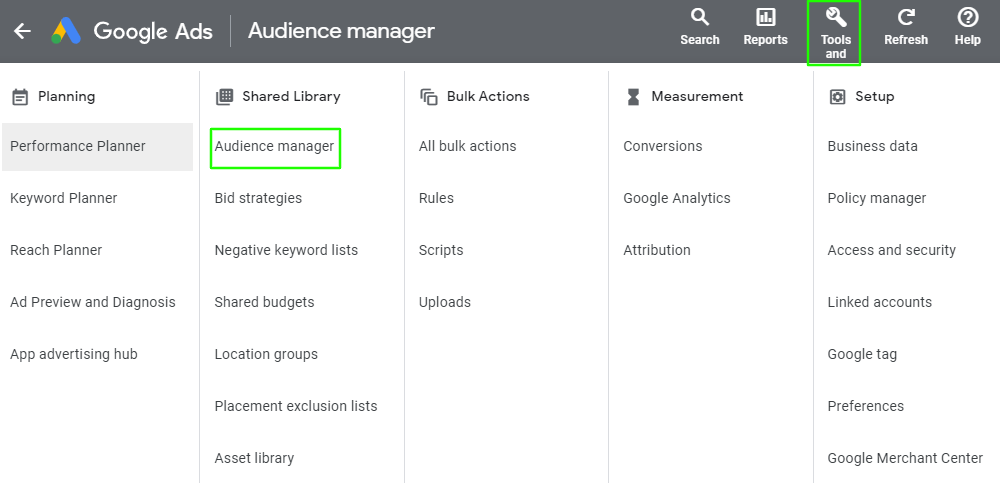Open Performance Planner
This screenshot has width=1000, height=483.
(98, 147)
